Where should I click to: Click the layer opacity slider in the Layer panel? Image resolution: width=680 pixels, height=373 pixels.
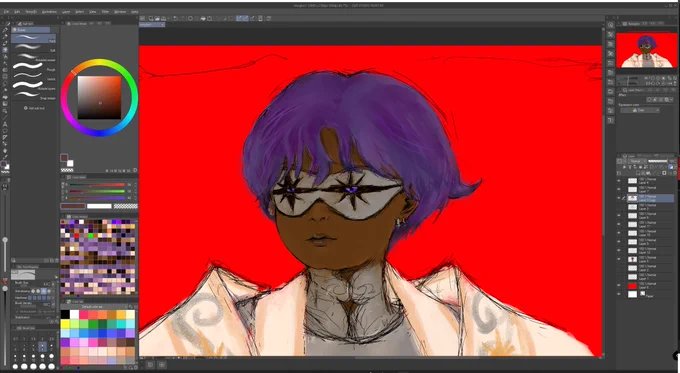tap(657, 161)
